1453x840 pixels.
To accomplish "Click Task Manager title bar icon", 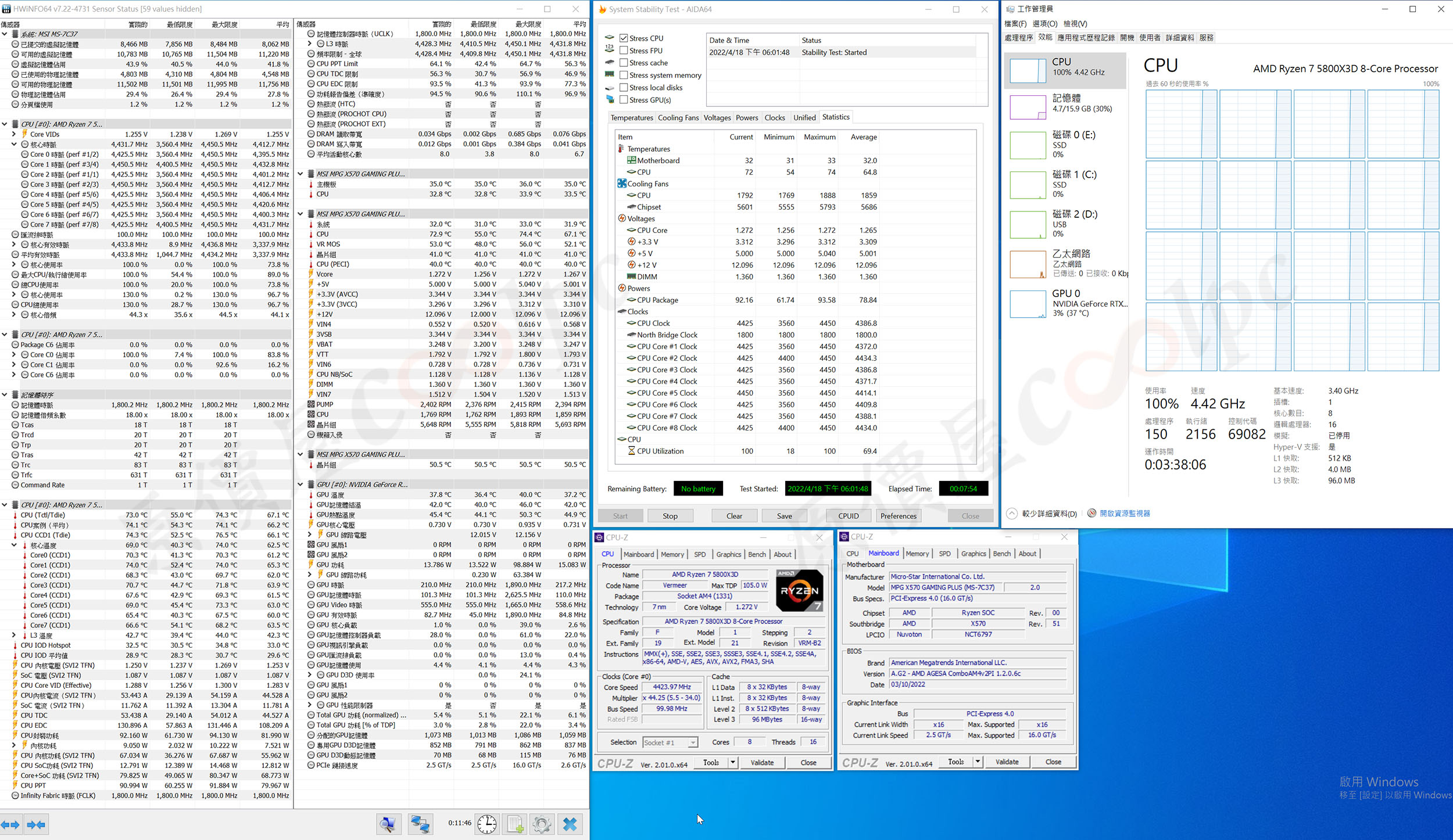I will point(1010,9).
